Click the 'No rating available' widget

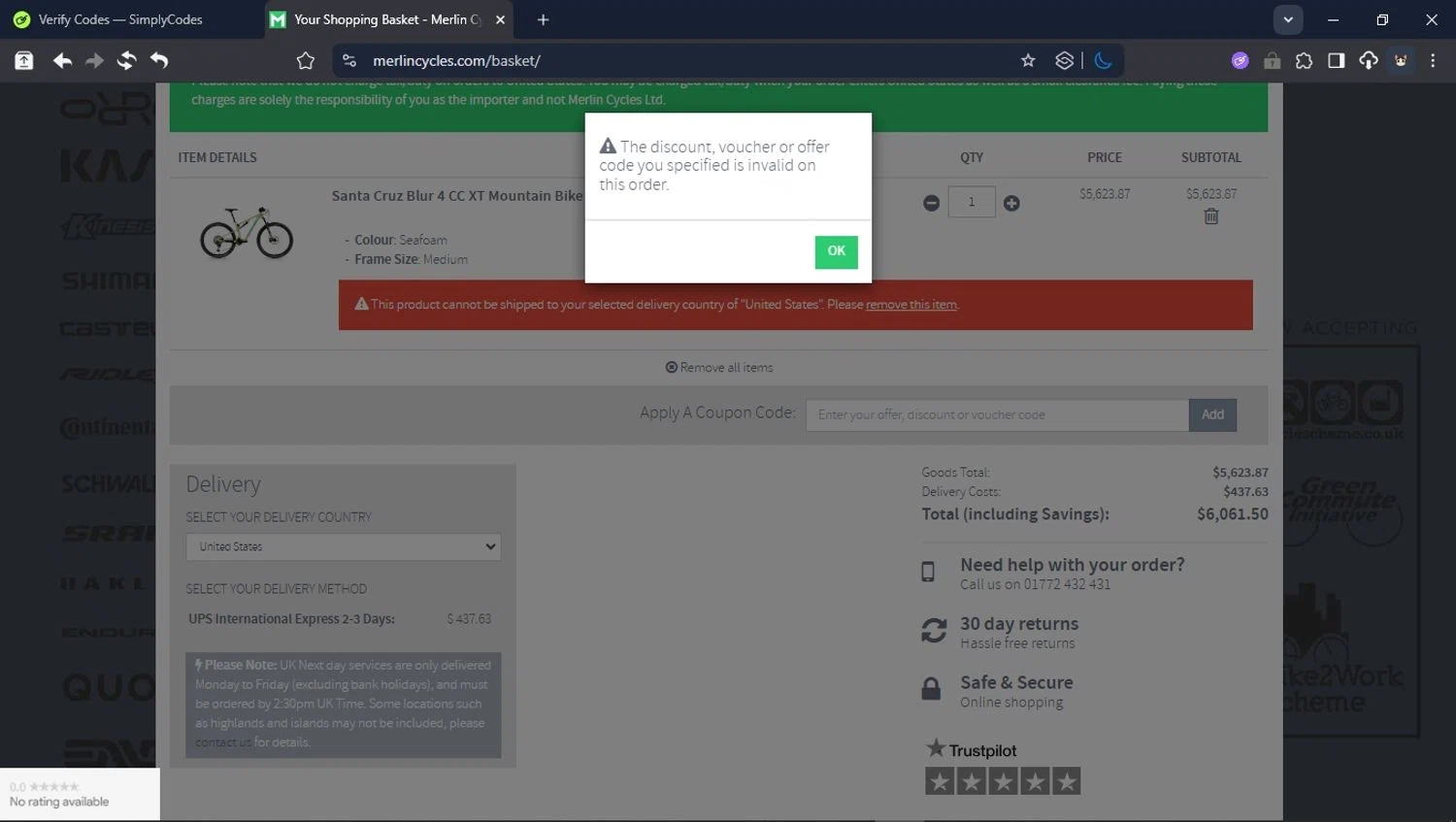pyautogui.click(x=80, y=795)
